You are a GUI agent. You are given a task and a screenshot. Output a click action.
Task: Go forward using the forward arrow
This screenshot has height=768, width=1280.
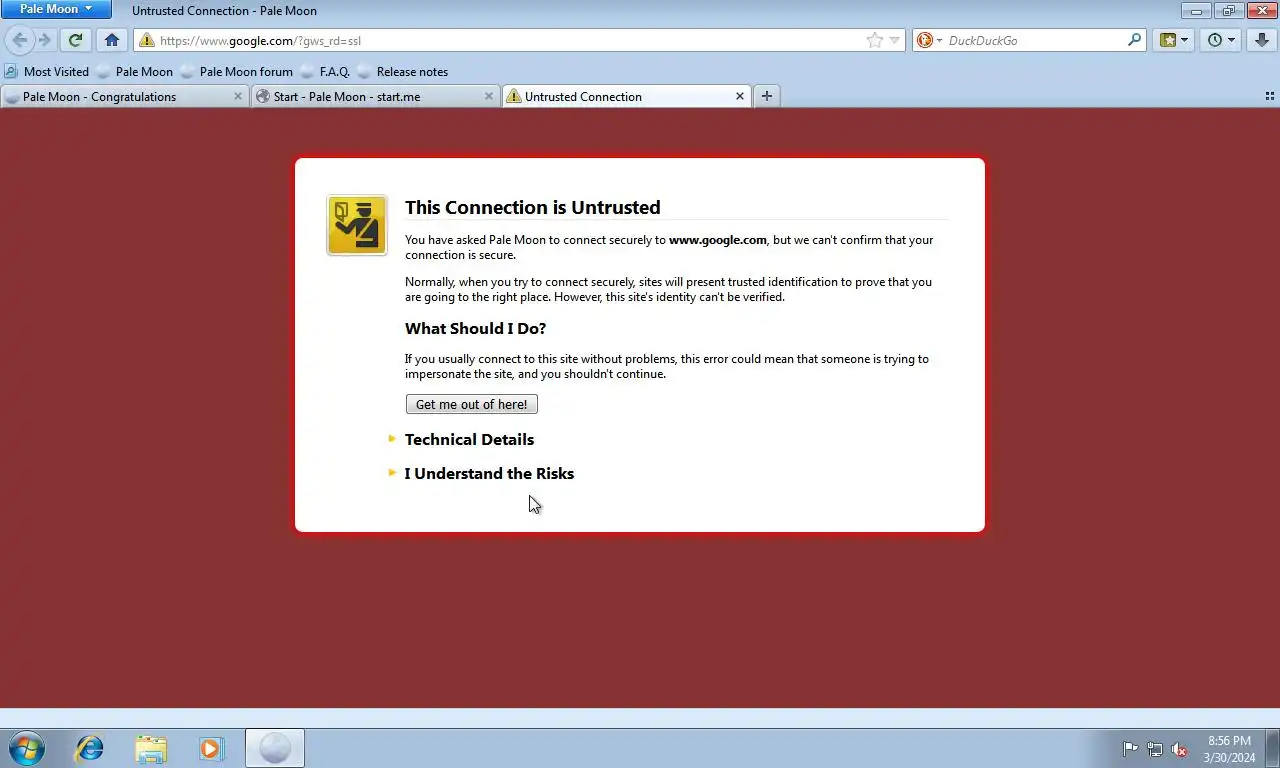(44, 40)
